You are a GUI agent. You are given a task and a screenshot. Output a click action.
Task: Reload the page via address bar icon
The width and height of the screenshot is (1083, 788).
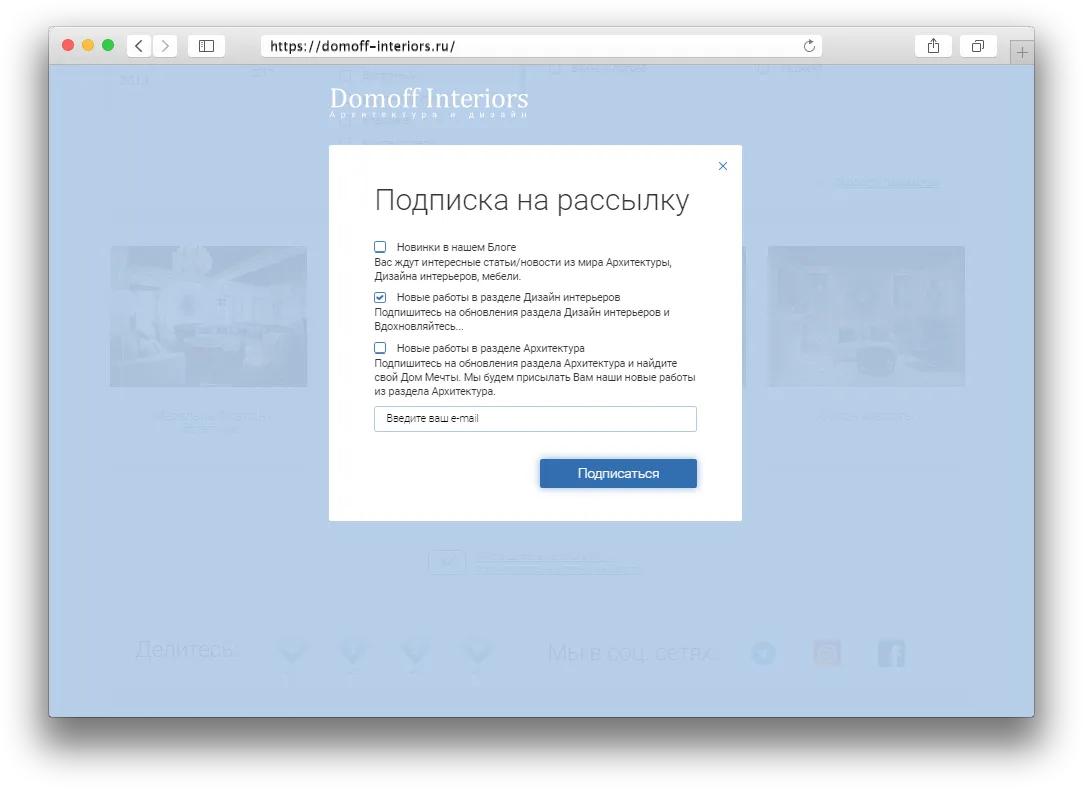[809, 46]
